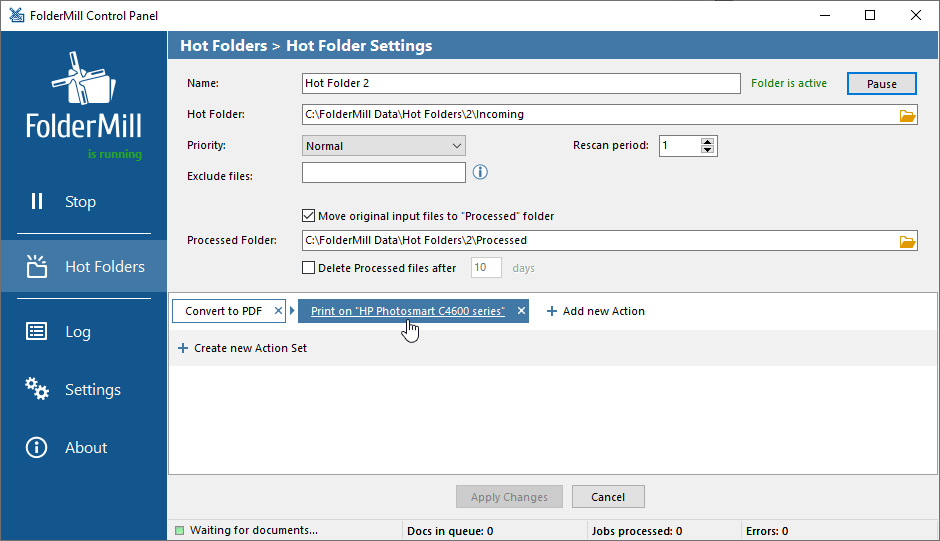Click the Exclude files input field
The image size is (940, 541).
384,173
